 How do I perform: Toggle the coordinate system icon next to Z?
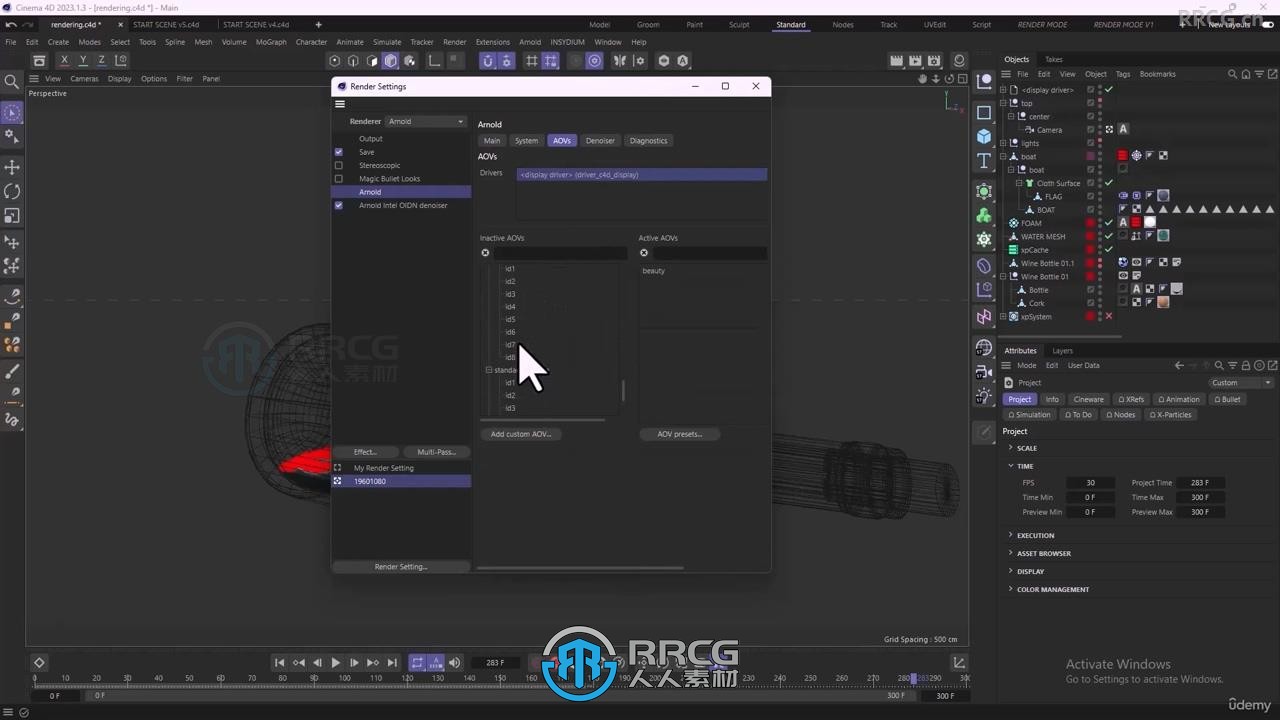[x=120, y=61]
